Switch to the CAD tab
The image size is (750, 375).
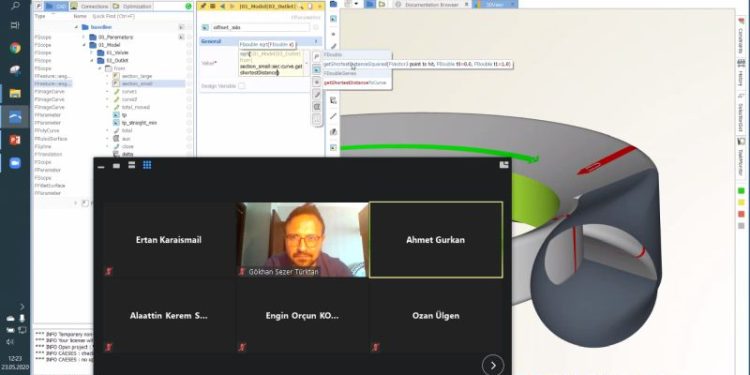click(x=56, y=6)
